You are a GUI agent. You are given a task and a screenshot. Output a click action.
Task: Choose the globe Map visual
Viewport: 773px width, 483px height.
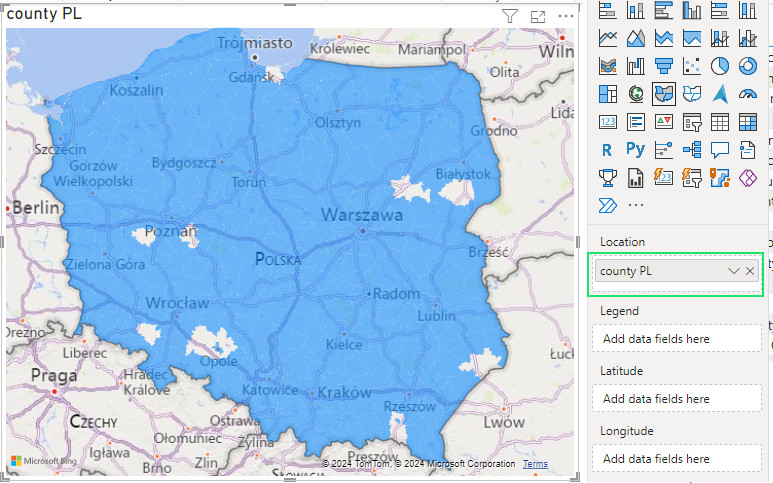[635, 94]
